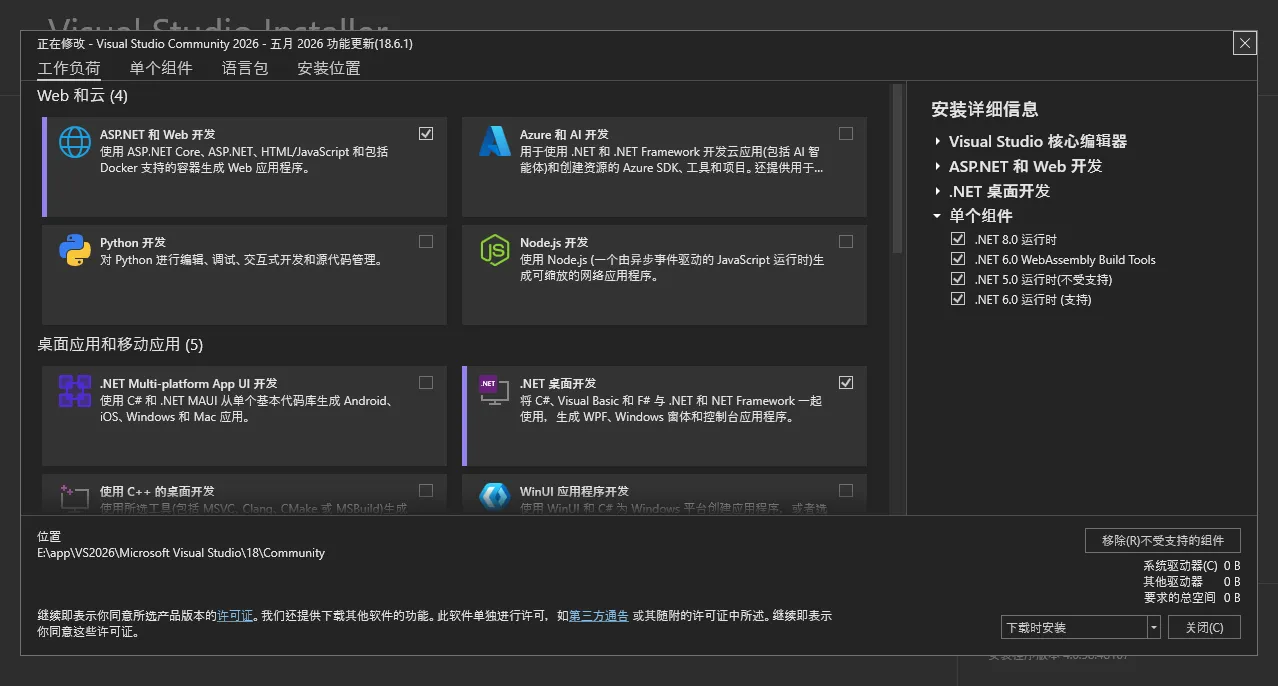This screenshot has height=686, width=1278.
Task: Click the arrow beside 下载时安装
Action: [x=1154, y=627]
